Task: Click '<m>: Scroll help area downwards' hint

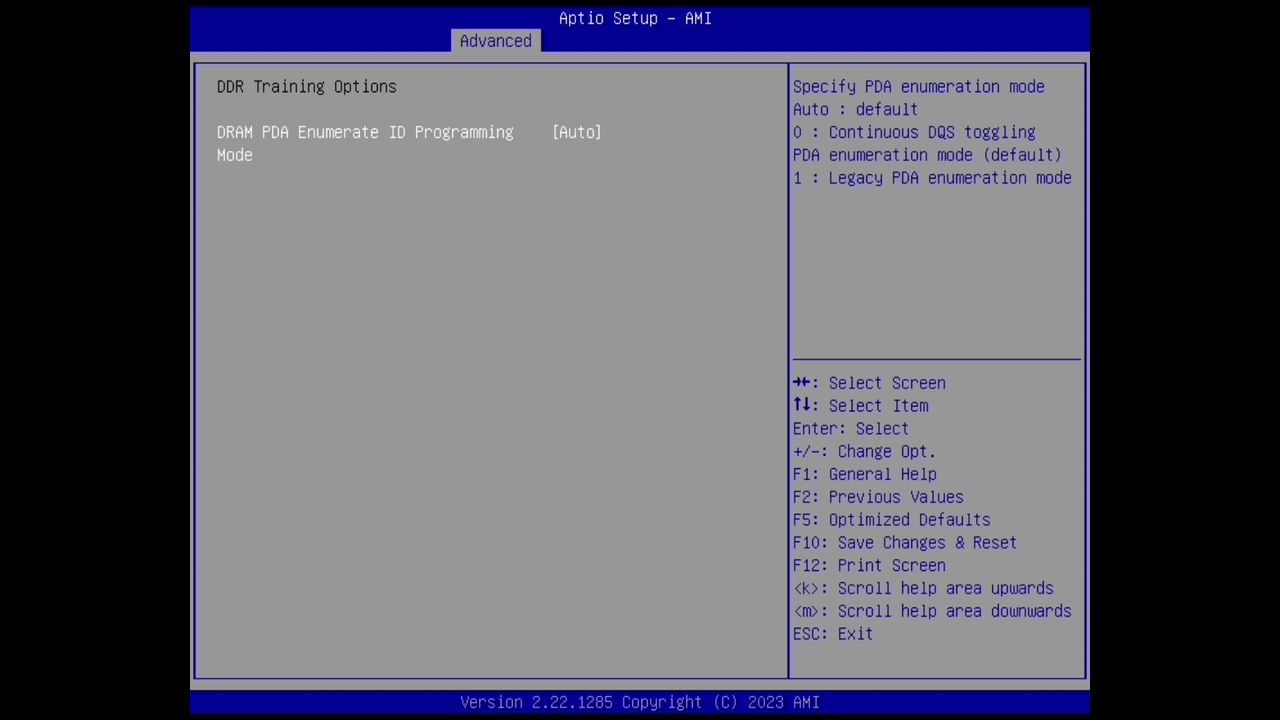Action: [x=932, y=612]
